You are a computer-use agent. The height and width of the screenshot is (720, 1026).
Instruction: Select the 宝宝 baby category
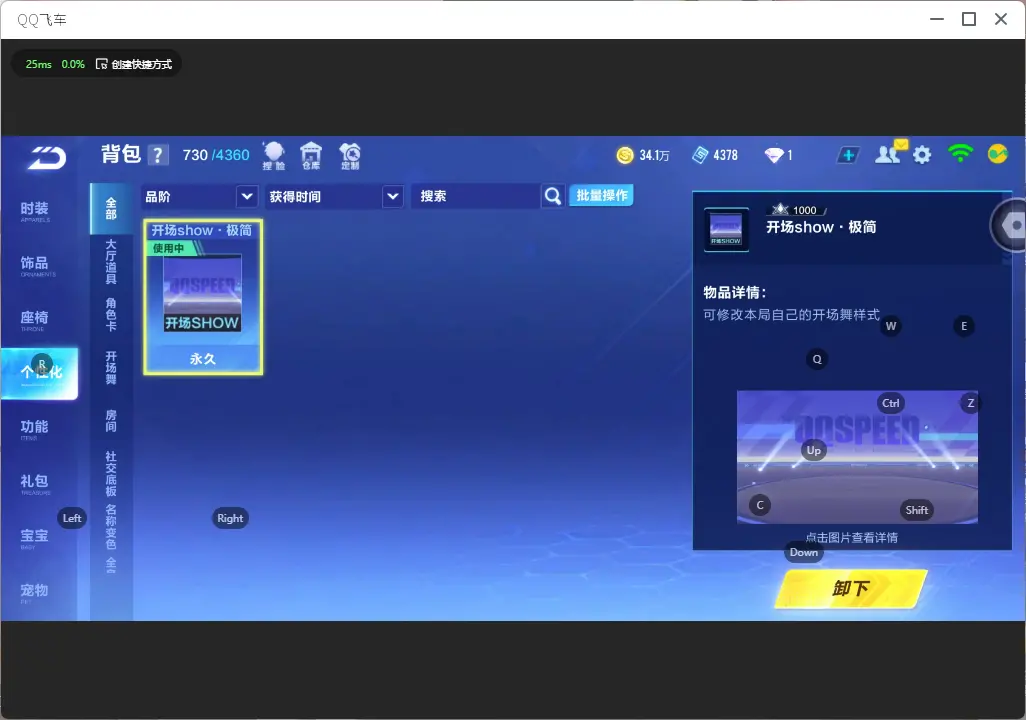(x=35, y=537)
